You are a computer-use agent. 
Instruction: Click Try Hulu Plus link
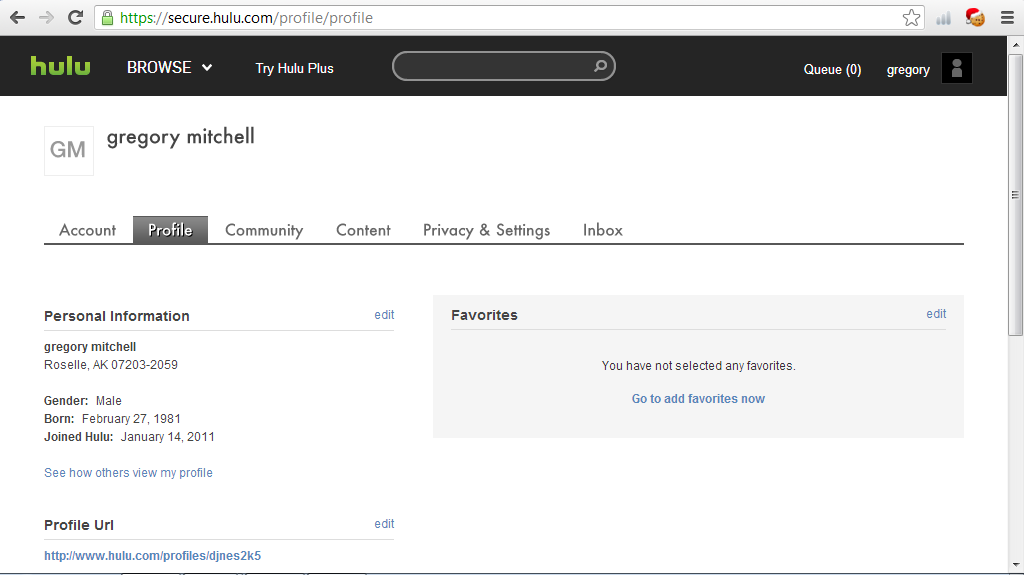coord(295,69)
